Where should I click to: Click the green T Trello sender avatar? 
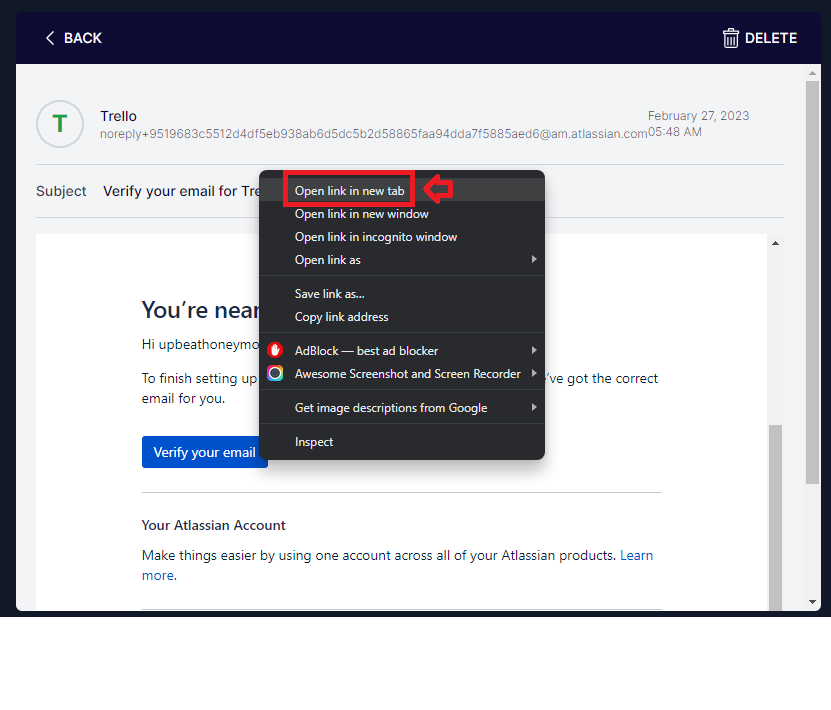(x=60, y=124)
